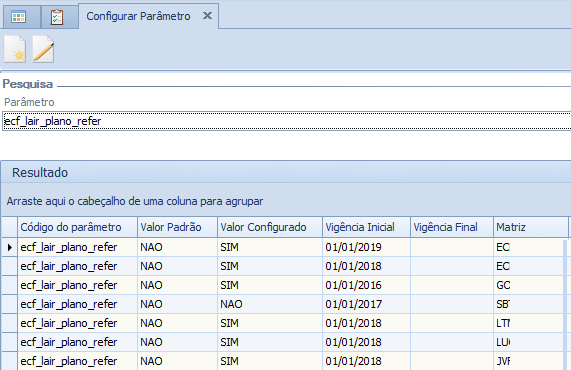Click the Resultado panel header
The image size is (571, 370).
(286, 172)
